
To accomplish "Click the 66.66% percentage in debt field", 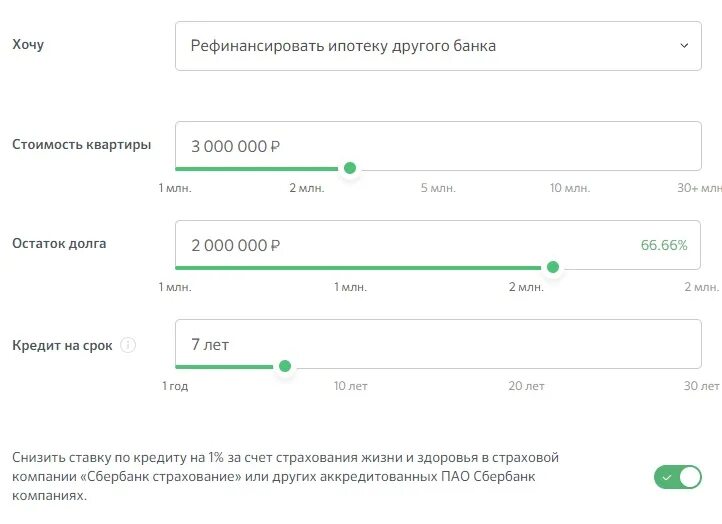I will pyautogui.click(x=664, y=245).
